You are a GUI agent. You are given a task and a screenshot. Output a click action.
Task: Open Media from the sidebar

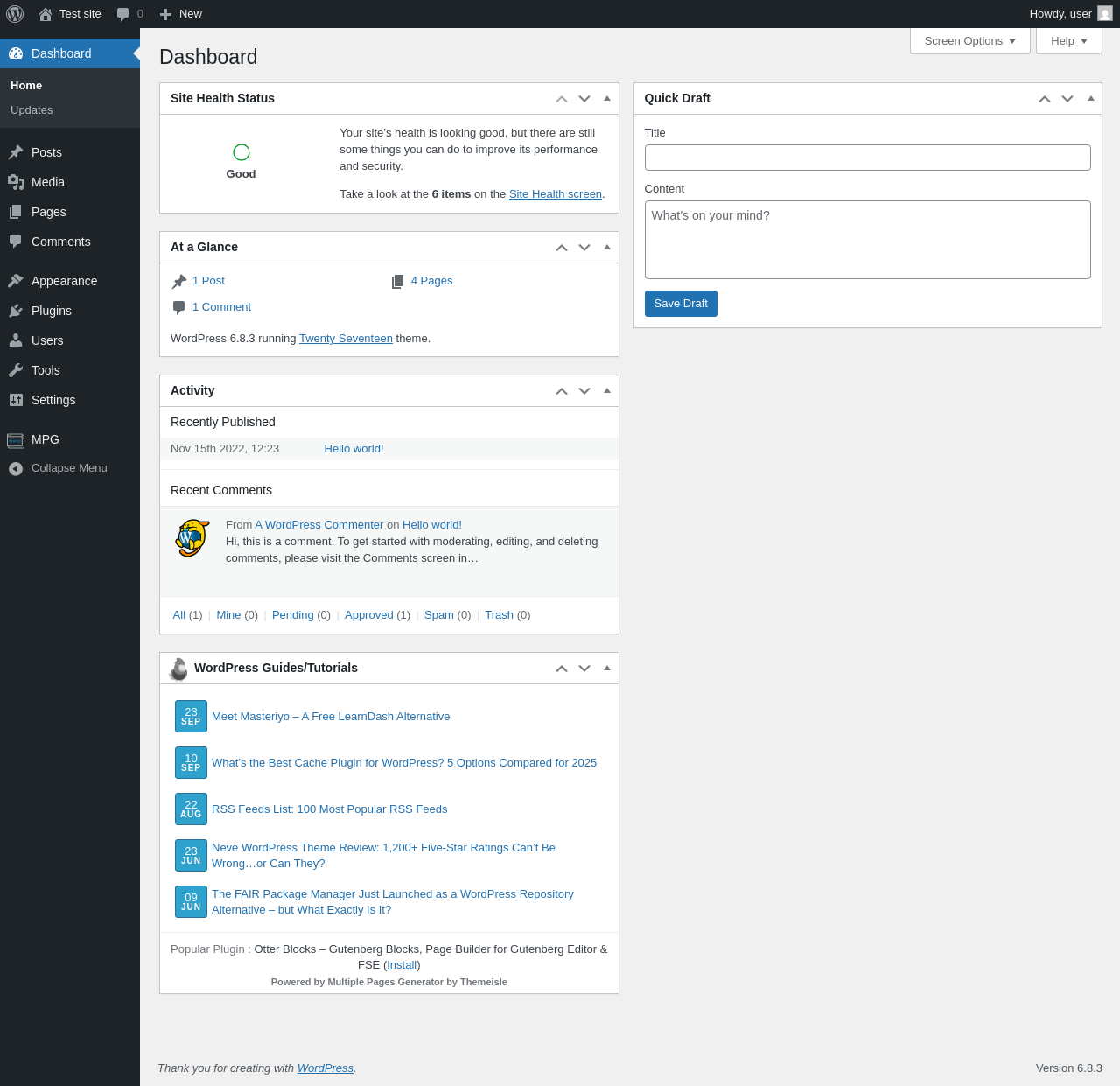(70, 182)
